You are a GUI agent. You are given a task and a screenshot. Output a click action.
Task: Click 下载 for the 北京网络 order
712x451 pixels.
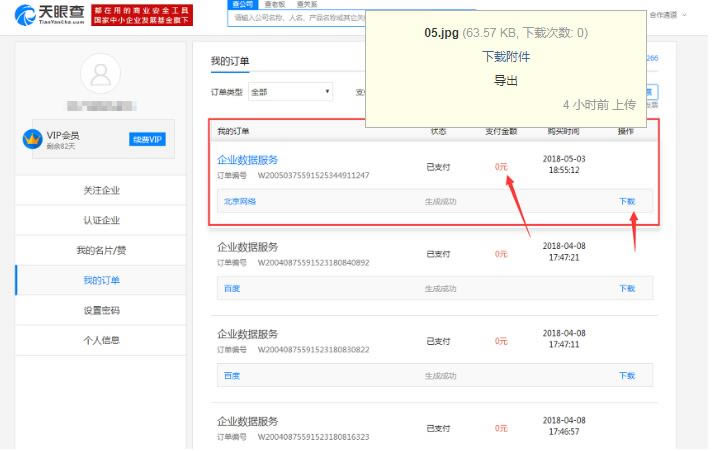(x=626, y=201)
